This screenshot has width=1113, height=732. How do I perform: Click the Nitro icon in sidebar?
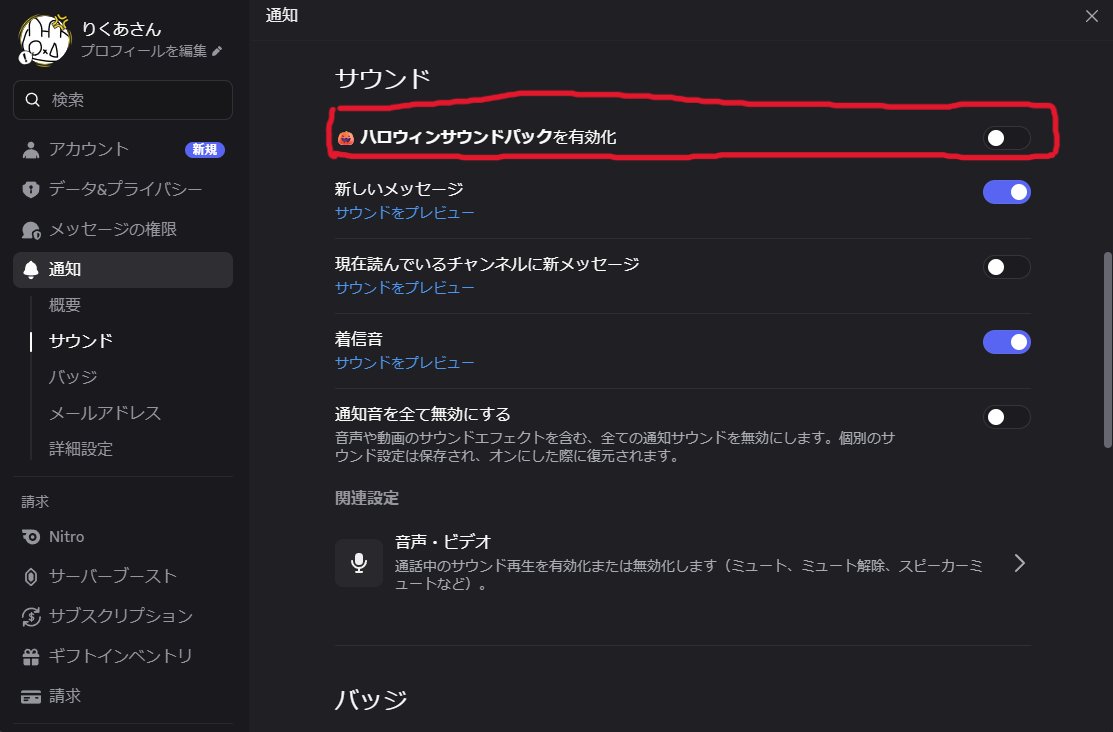click(31, 537)
